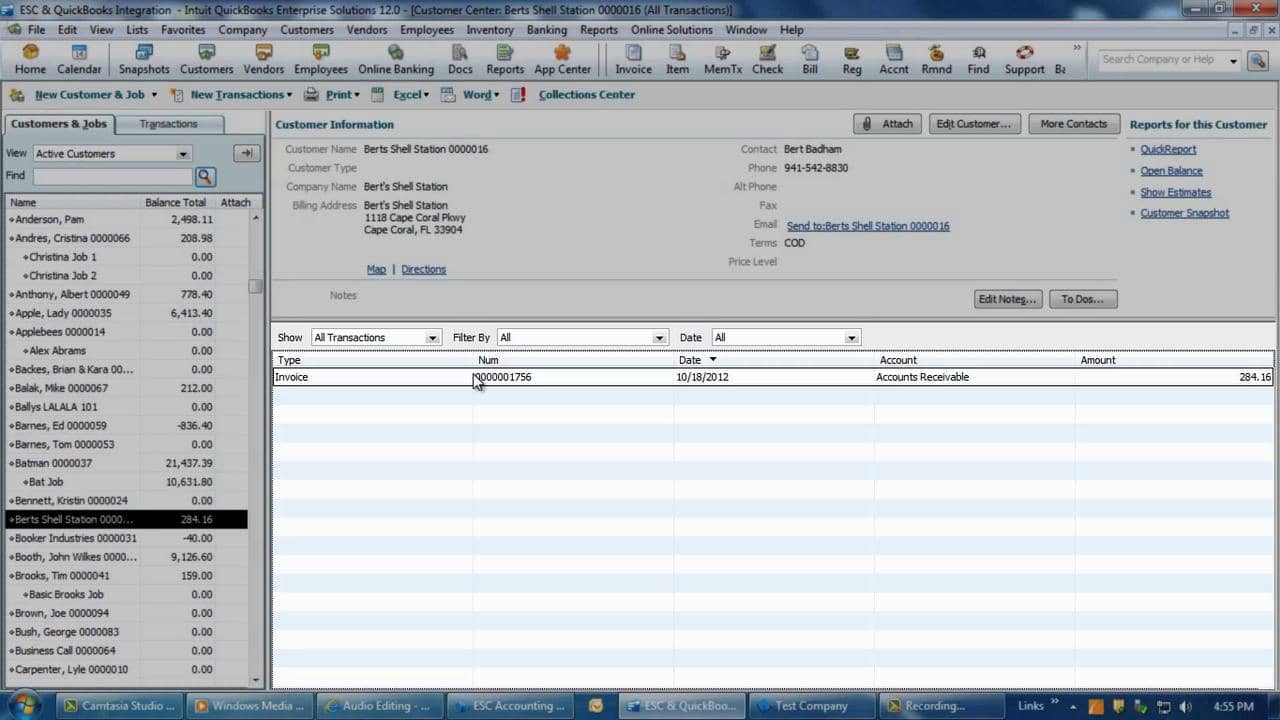
Task: Click the Edit Notes button
Action: click(1008, 299)
